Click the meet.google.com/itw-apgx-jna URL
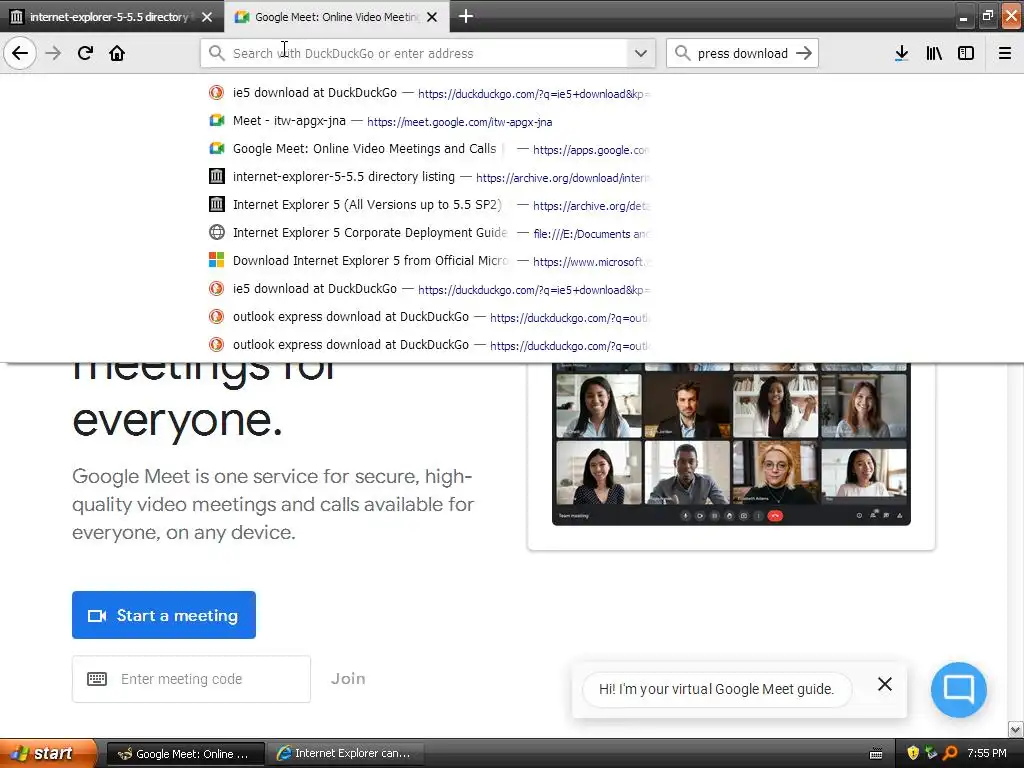Viewport: 1024px width, 768px height. pyautogui.click(x=459, y=122)
